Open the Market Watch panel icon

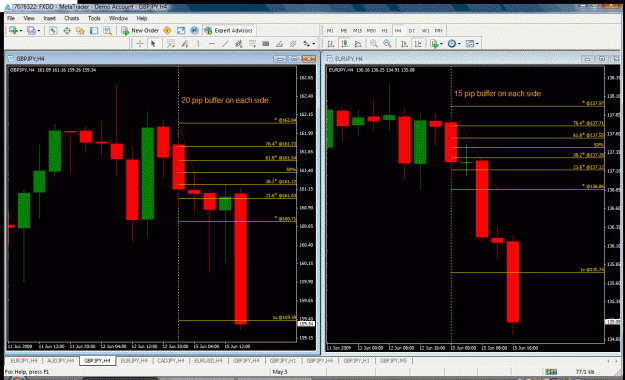[53, 31]
